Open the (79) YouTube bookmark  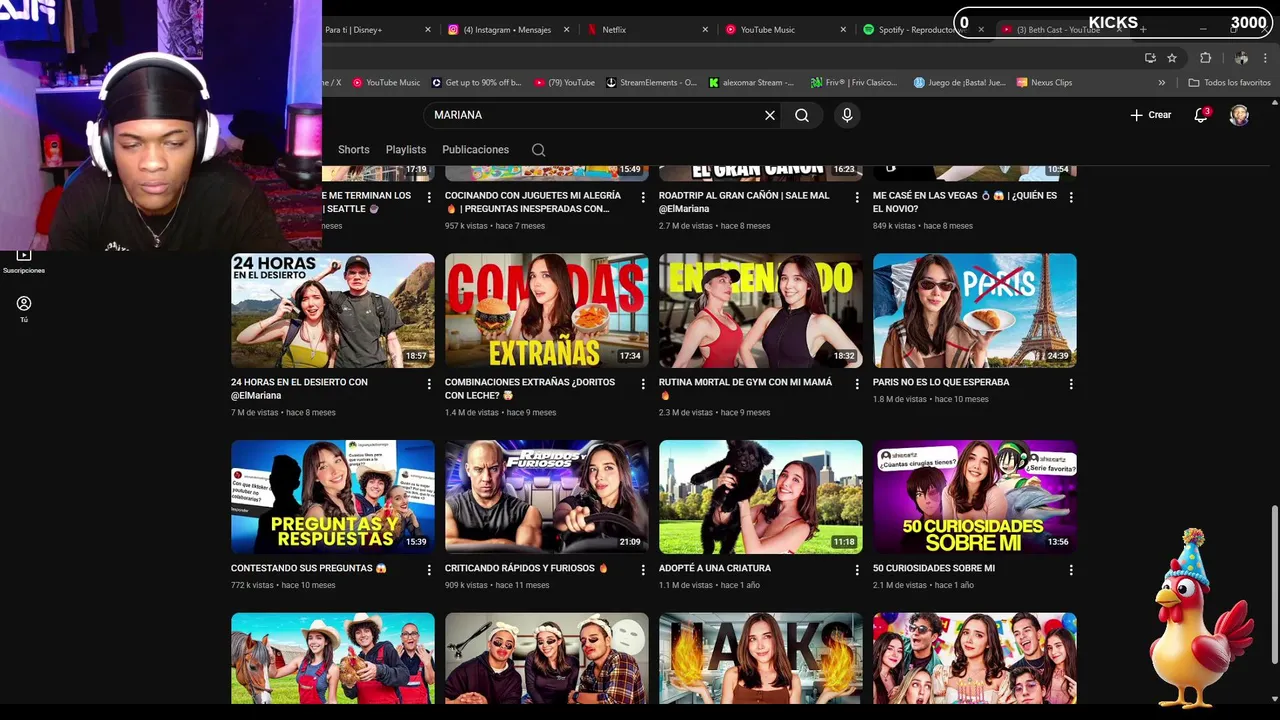pyautogui.click(x=565, y=83)
